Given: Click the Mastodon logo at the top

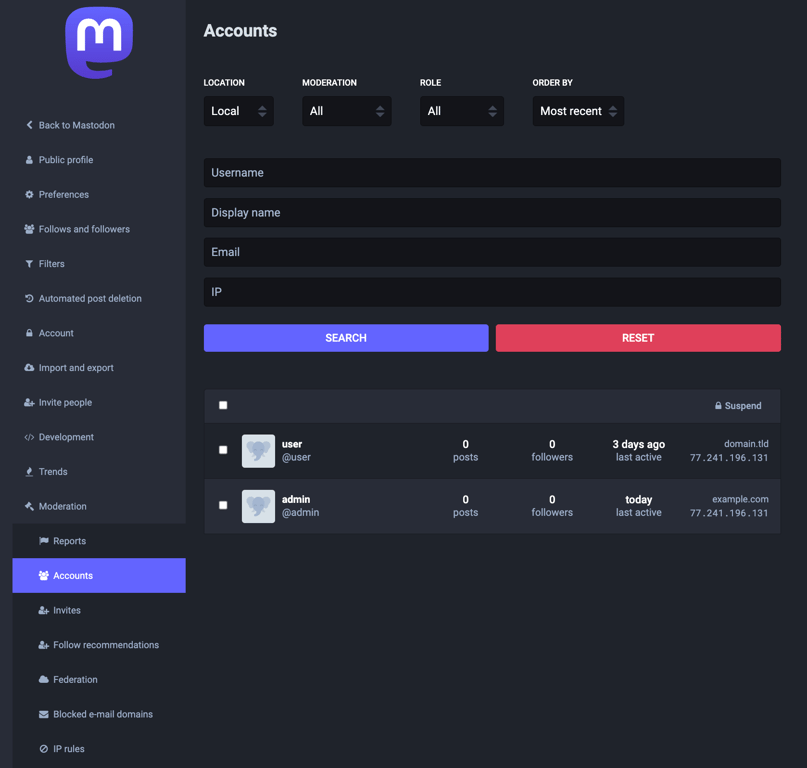Looking at the screenshot, I should click(97, 43).
